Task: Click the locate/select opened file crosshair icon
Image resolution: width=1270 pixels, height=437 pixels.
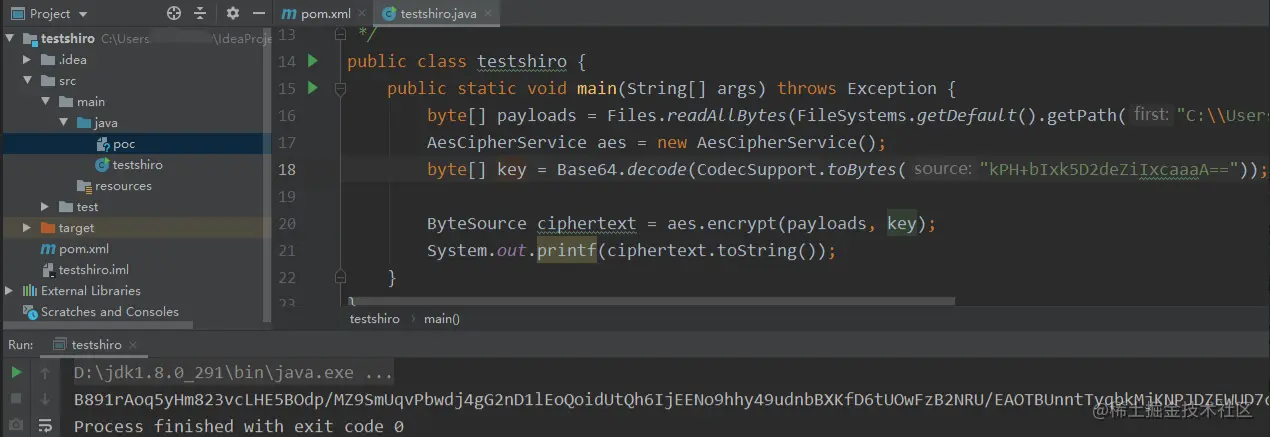Action: tap(174, 14)
